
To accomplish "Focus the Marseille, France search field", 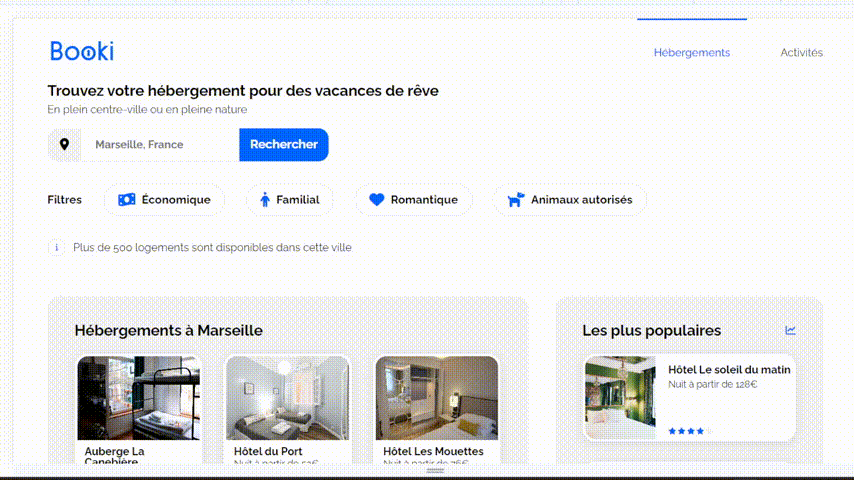I will coord(160,144).
